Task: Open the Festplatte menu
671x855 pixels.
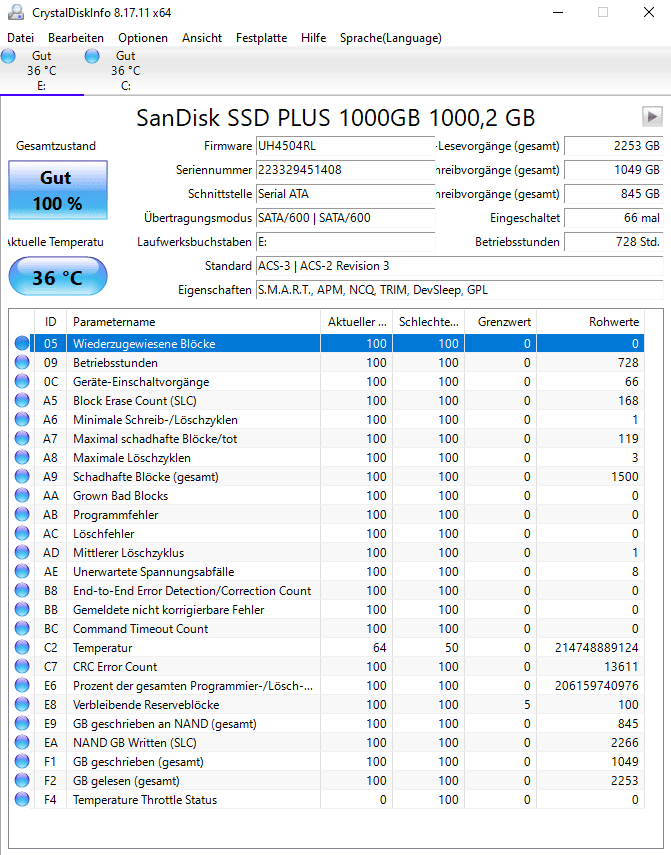Action: [261, 38]
